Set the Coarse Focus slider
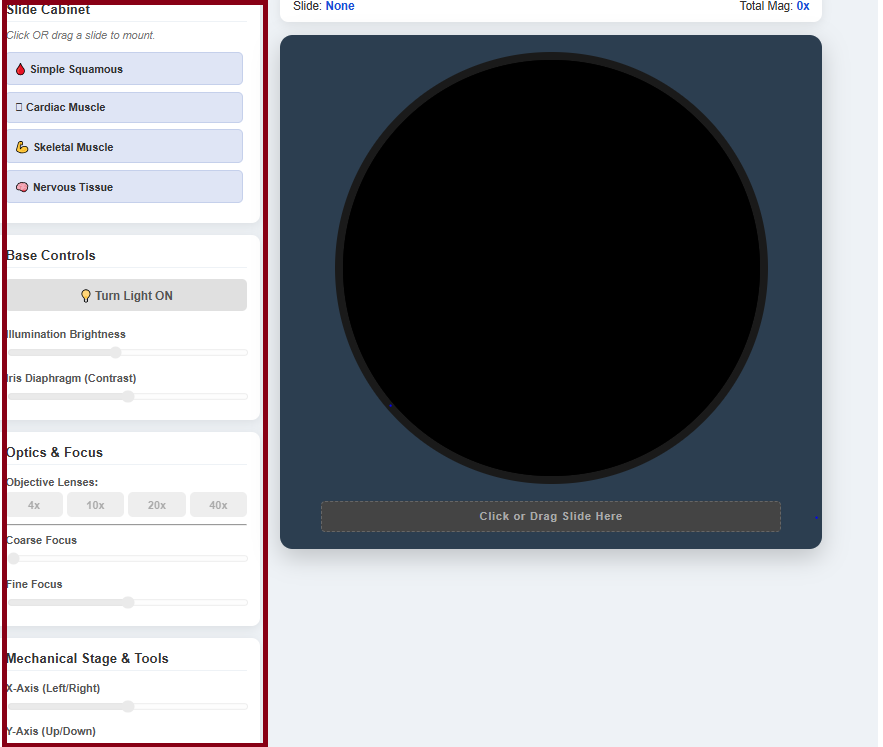Screen dimensions: 883x747 pyautogui.click(x=14, y=559)
